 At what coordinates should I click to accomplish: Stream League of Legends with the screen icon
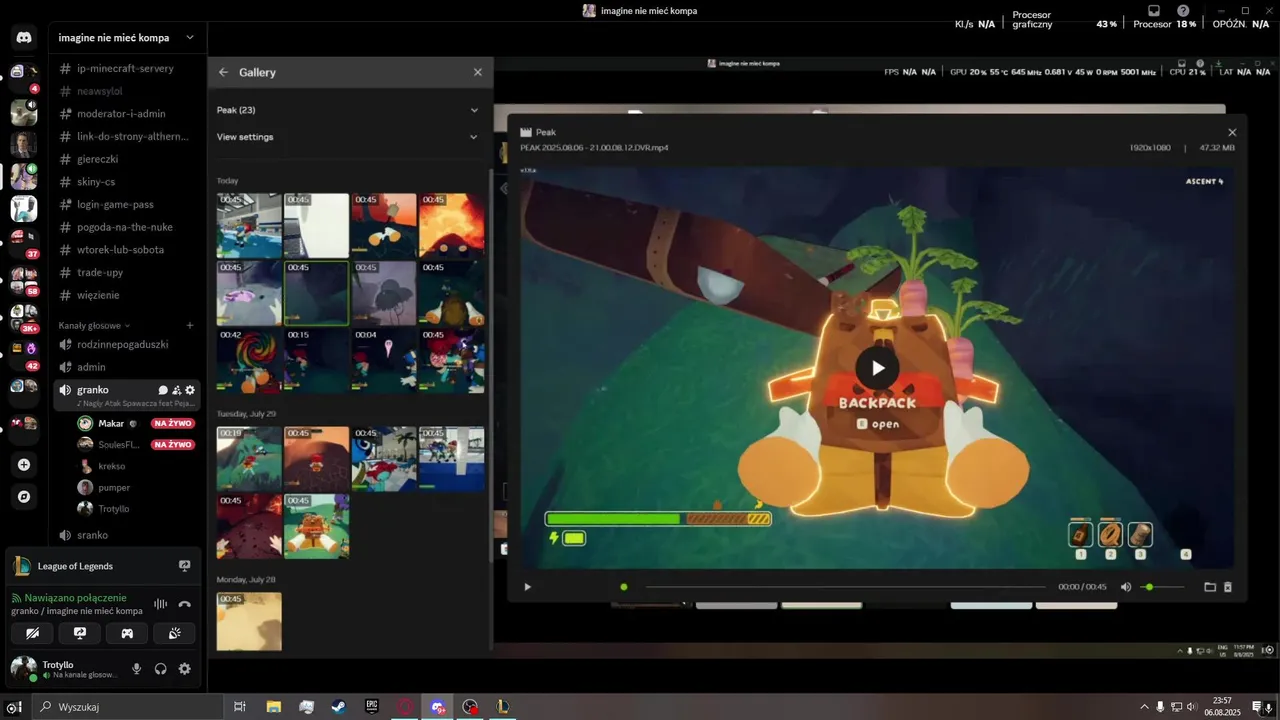184,566
